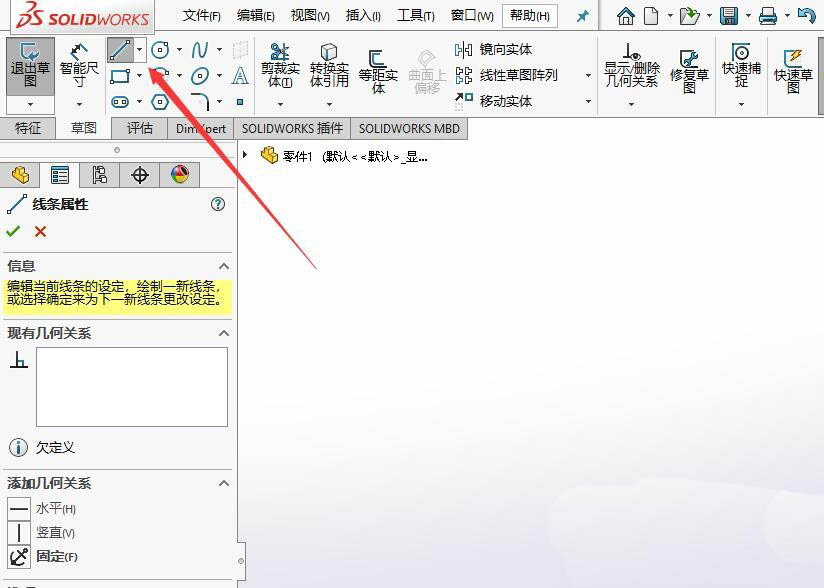The height and width of the screenshot is (588, 824).
Task: Collapse the 添加几何关系 section
Action: 224,483
